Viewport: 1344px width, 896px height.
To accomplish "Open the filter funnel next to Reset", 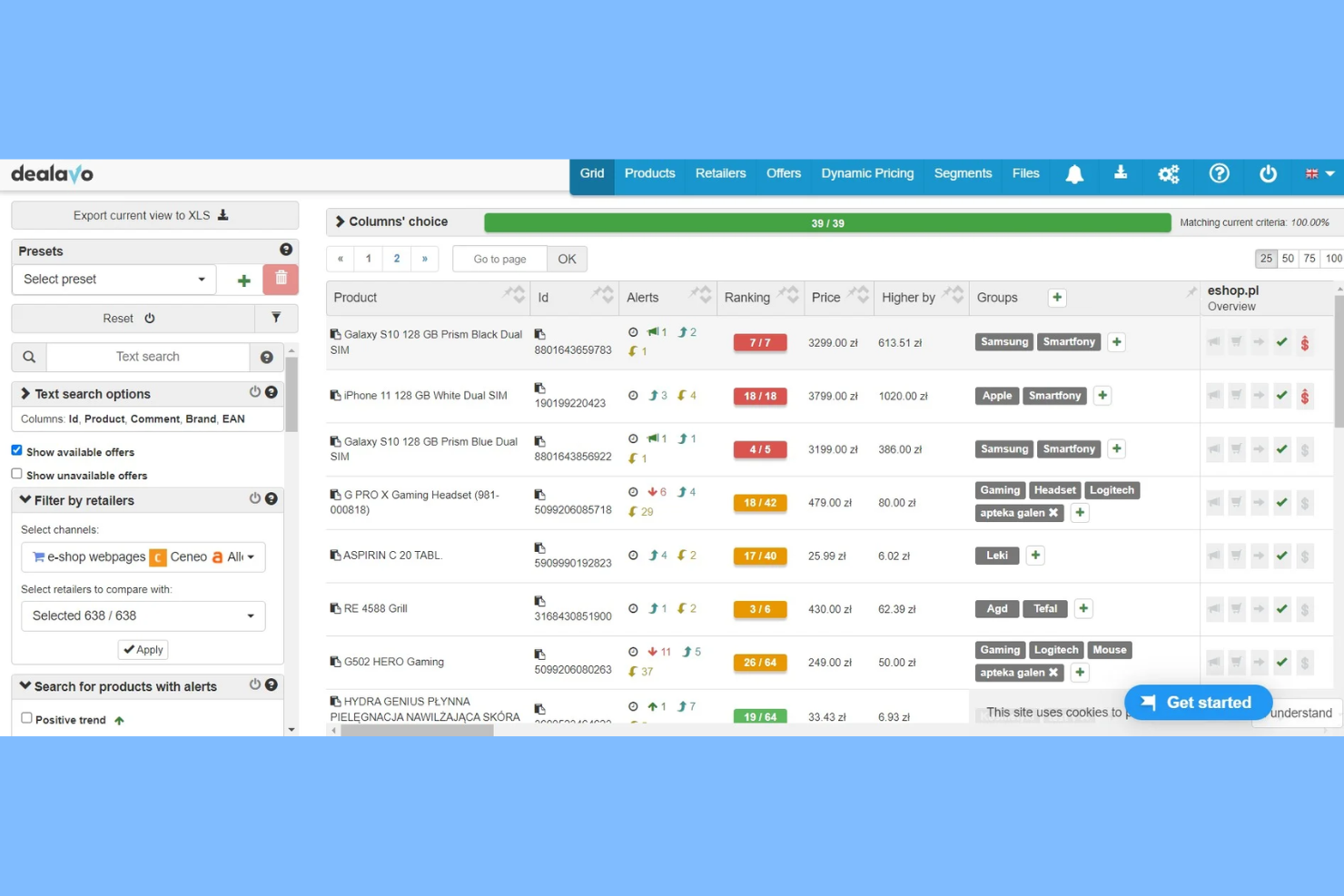I will (x=277, y=318).
